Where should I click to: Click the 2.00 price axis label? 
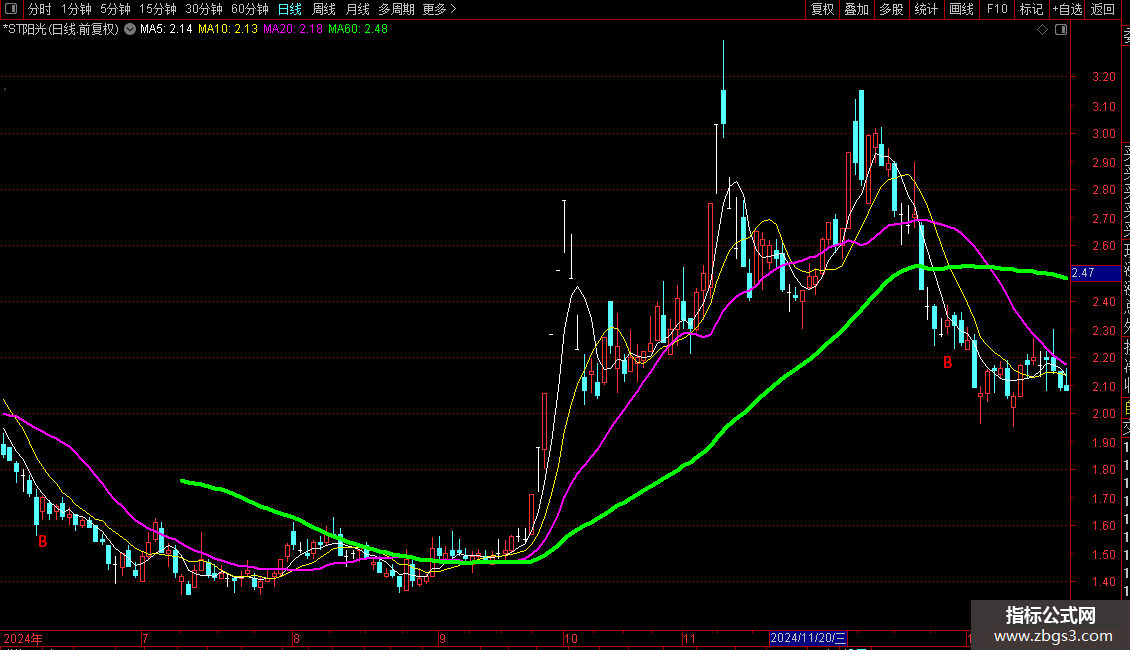click(x=1104, y=414)
